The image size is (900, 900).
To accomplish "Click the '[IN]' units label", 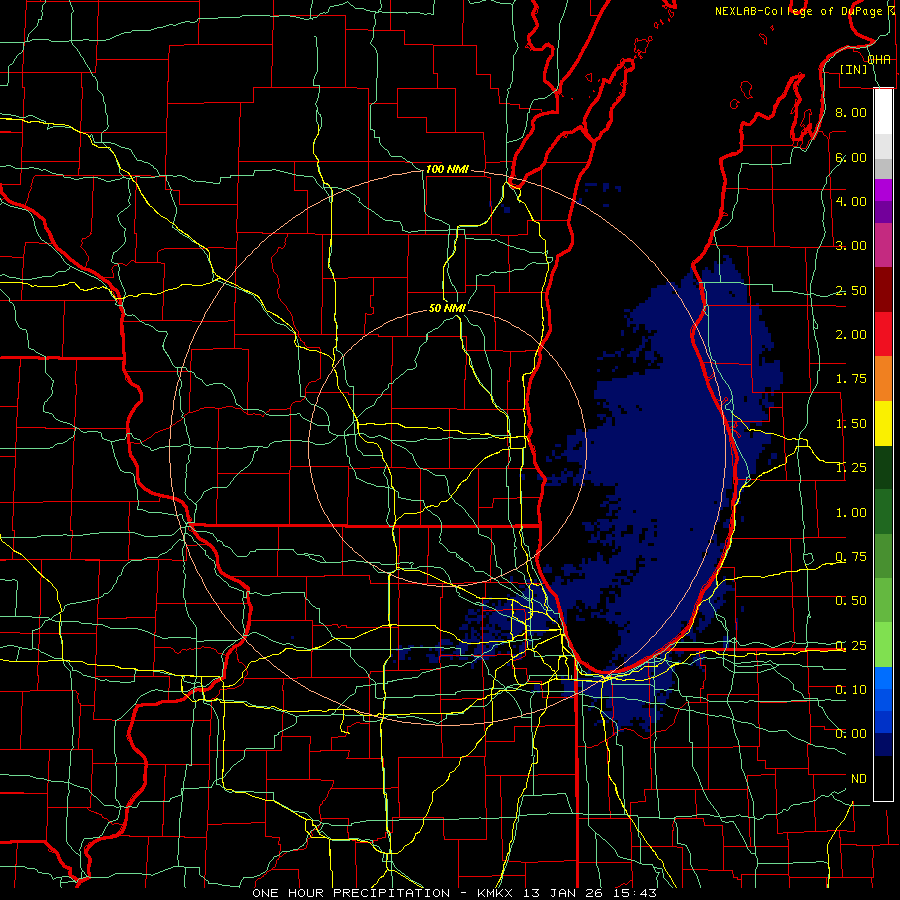I will pos(854,69).
